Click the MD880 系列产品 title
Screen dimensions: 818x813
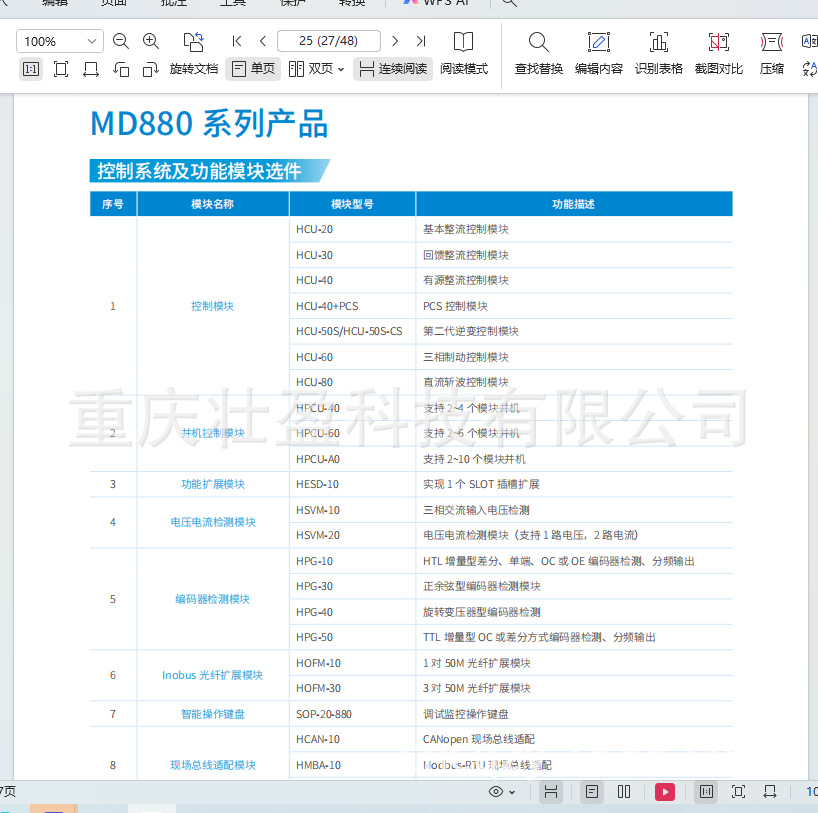click(209, 124)
